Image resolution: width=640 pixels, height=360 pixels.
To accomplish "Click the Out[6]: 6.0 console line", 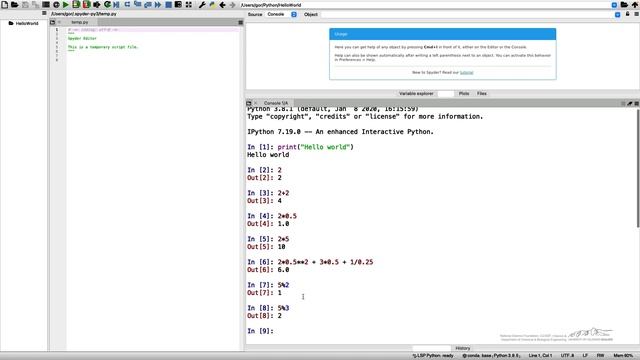I will click(268, 270).
